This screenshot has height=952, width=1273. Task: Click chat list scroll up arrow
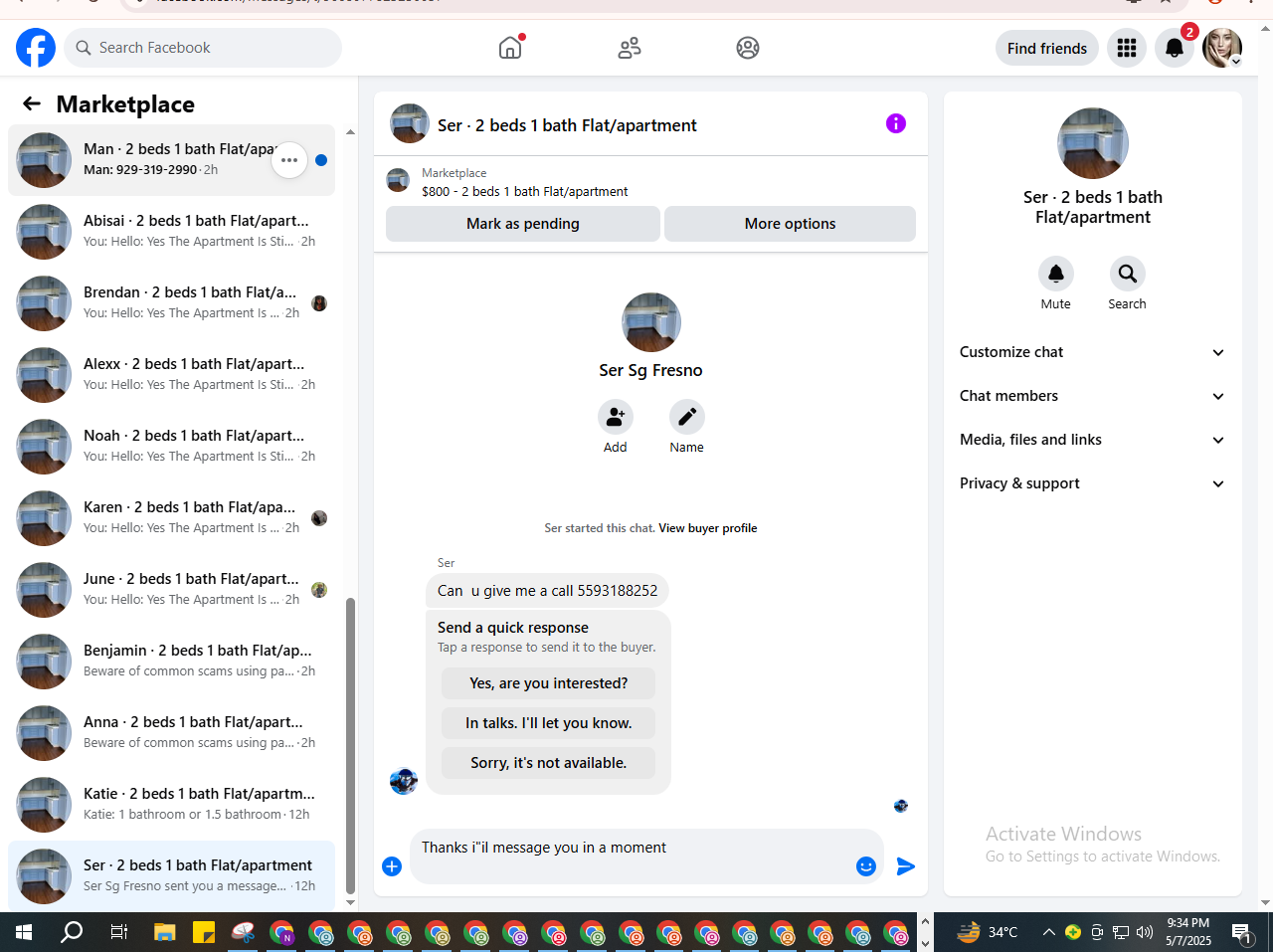(x=350, y=131)
